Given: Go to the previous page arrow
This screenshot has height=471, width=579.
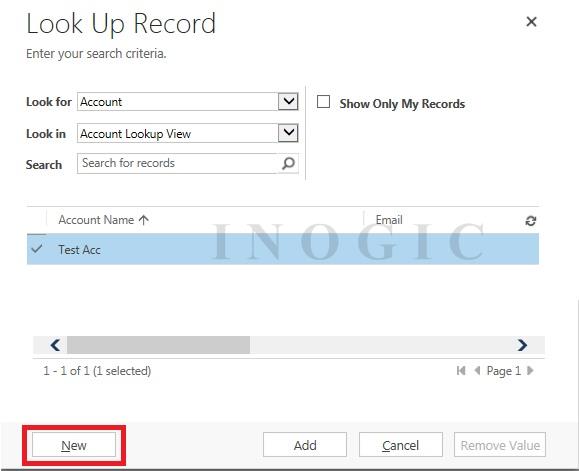Looking at the screenshot, I should click(x=477, y=370).
